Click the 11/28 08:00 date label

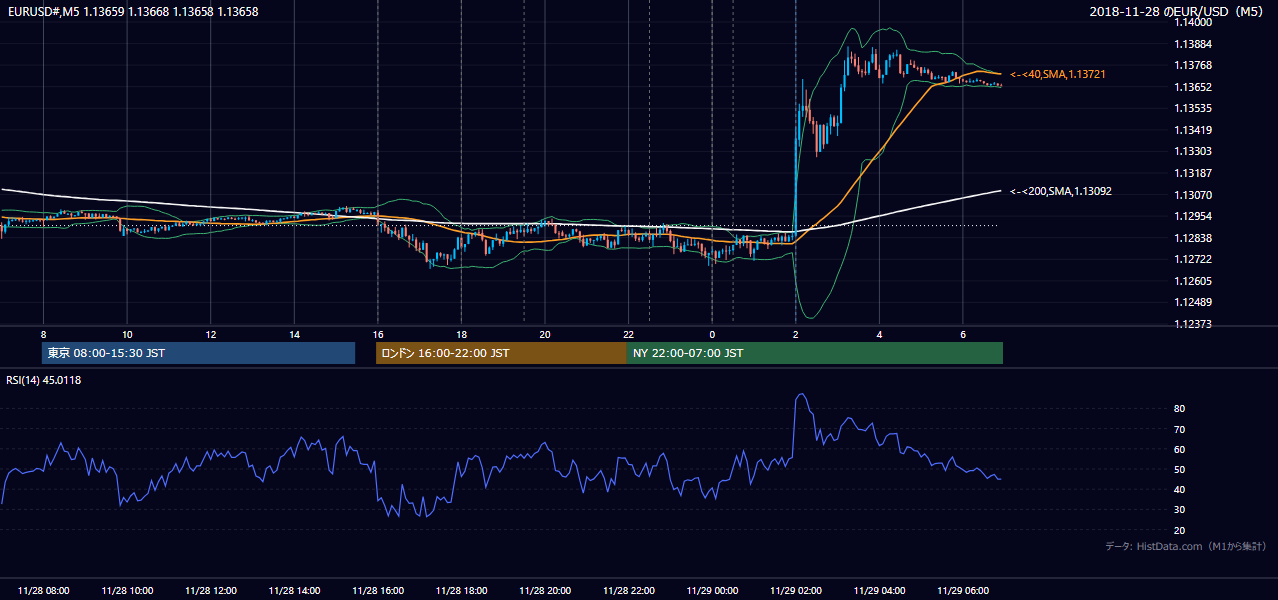tap(43, 591)
